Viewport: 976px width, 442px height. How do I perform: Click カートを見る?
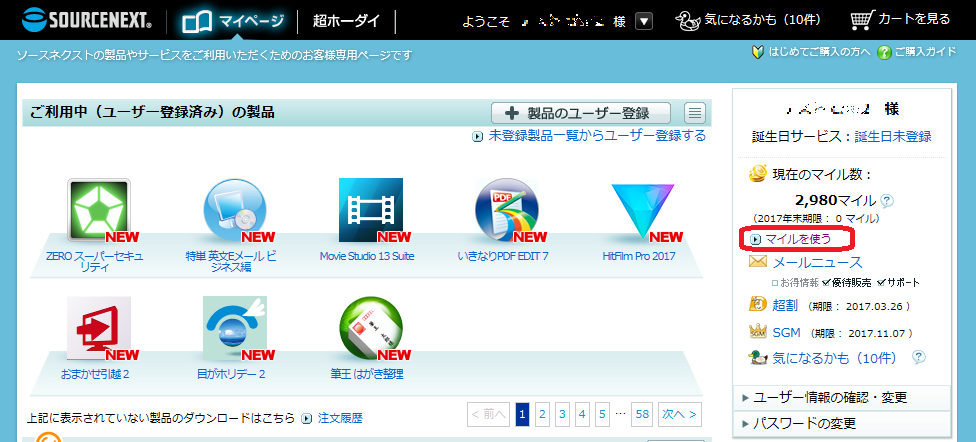tap(914, 20)
